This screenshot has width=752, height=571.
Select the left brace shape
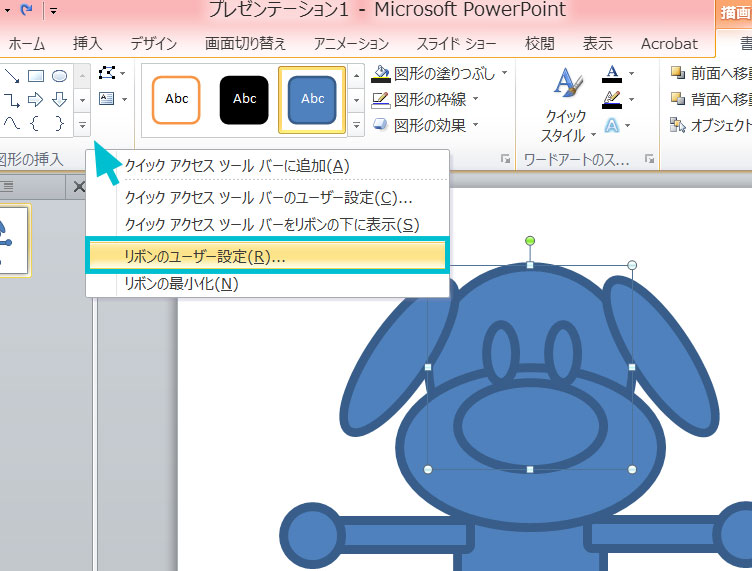(x=35, y=124)
